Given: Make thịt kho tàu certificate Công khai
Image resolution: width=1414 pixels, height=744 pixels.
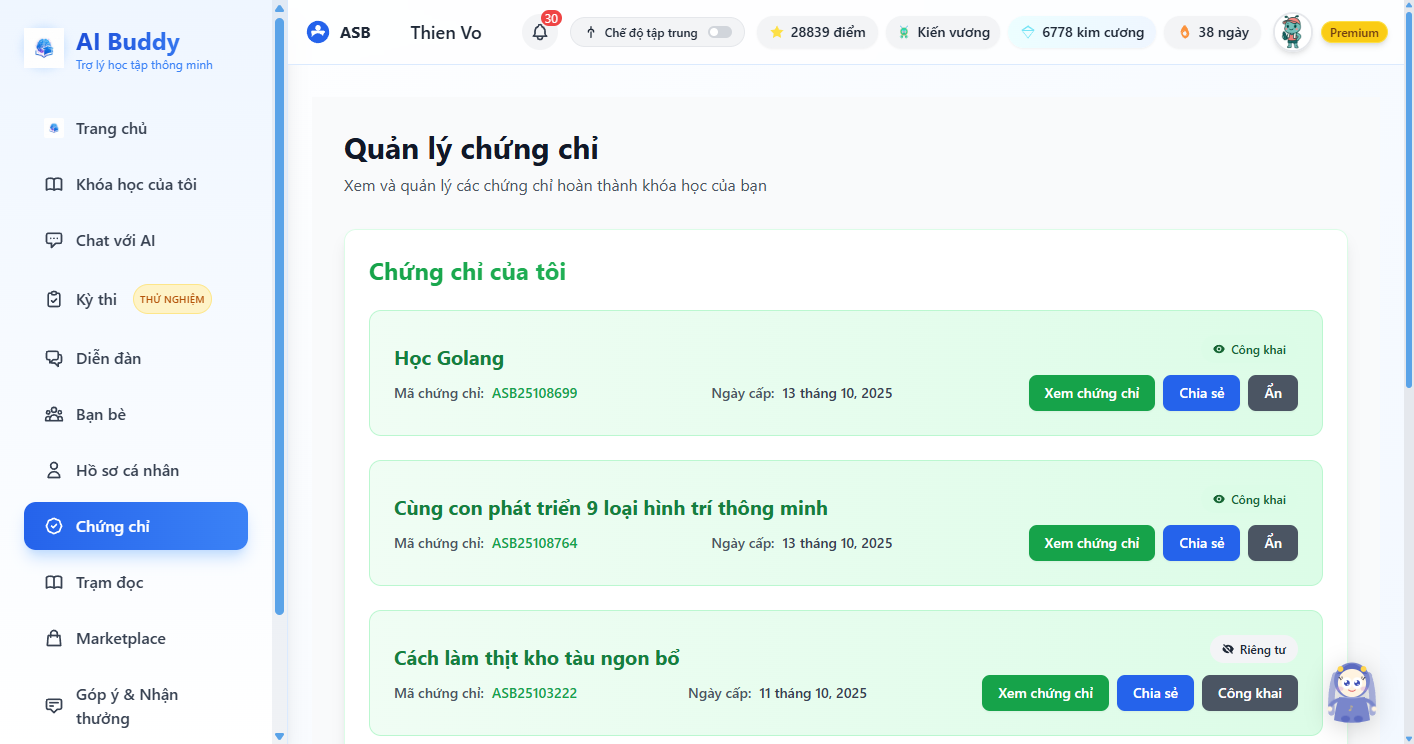Looking at the screenshot, I should [x=1250, y=693].
